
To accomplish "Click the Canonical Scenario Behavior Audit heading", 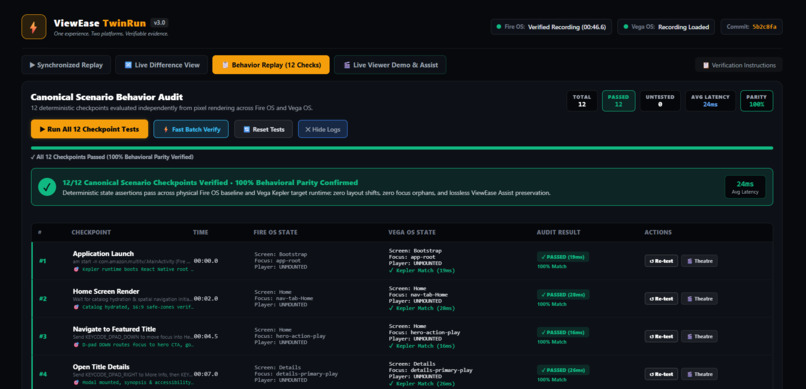I will [x=106, y=97].
